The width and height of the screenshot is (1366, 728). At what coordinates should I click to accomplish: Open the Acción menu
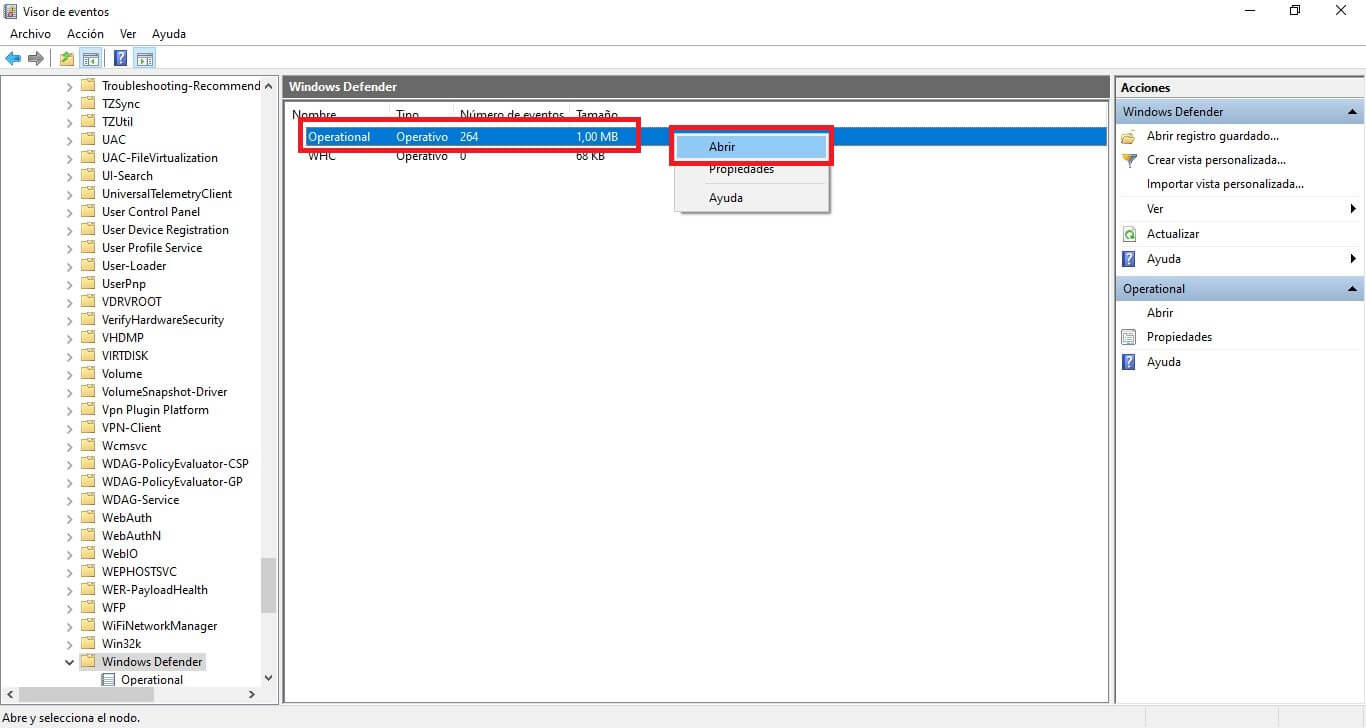(85, 34)
